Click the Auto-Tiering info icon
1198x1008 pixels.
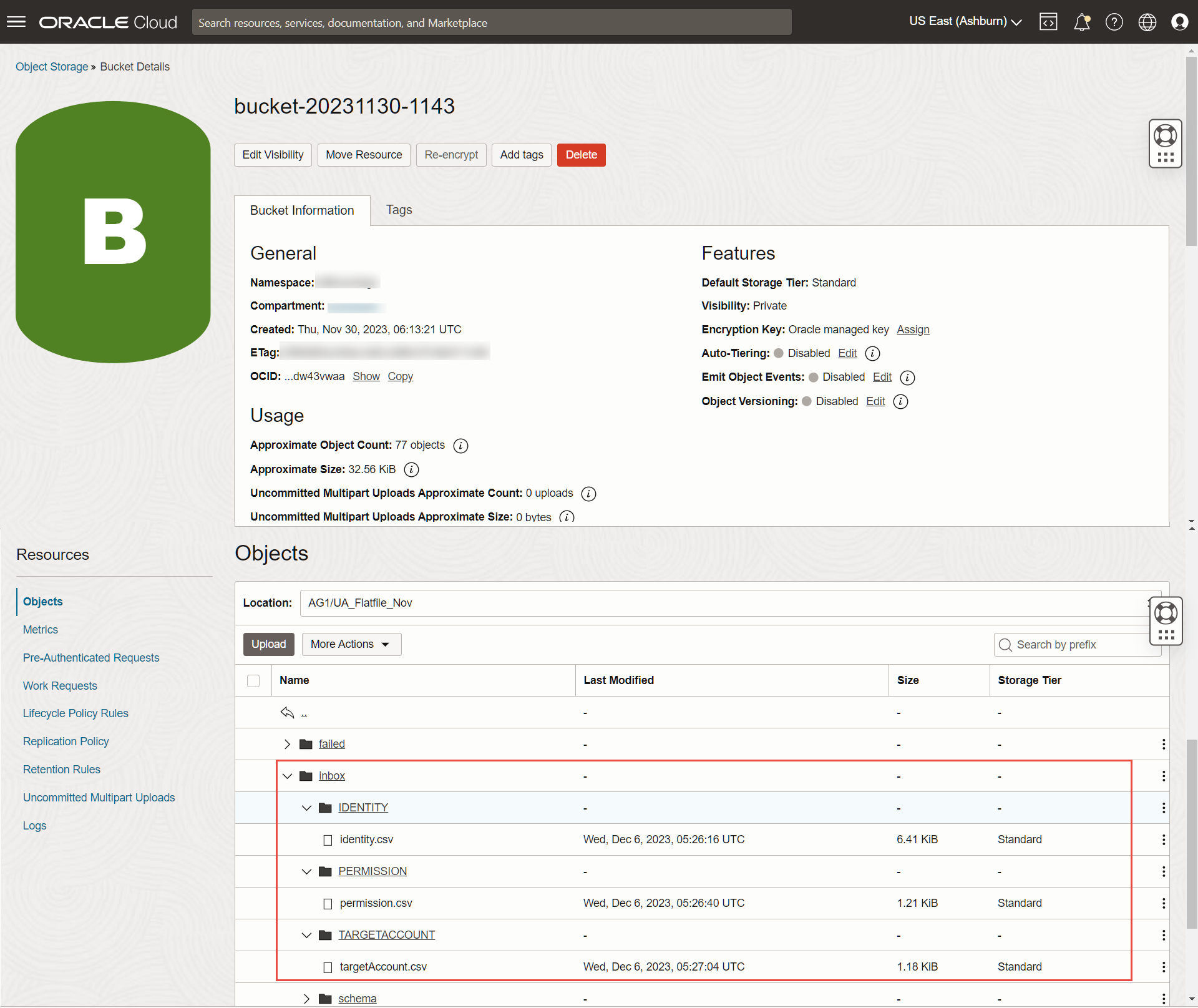tap(872, 354)
